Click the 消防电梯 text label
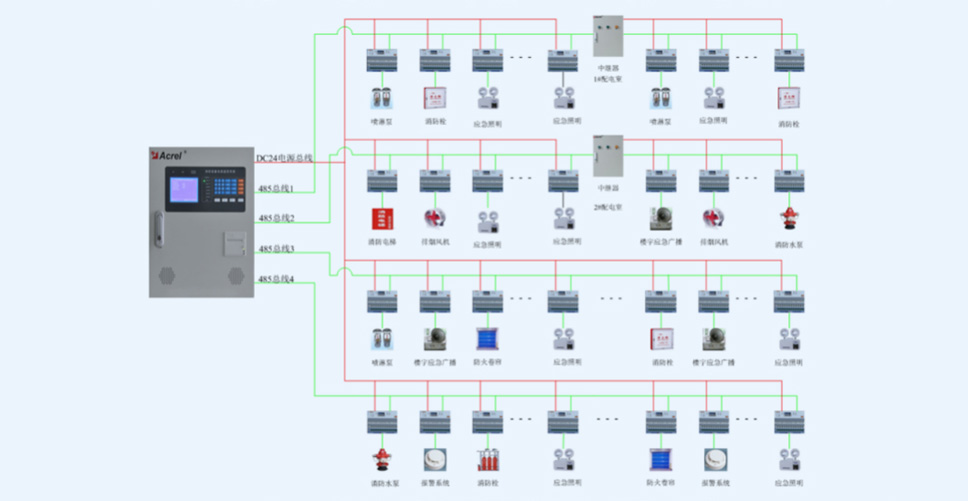Screen dimensions: 968x501 click(382, 242)
